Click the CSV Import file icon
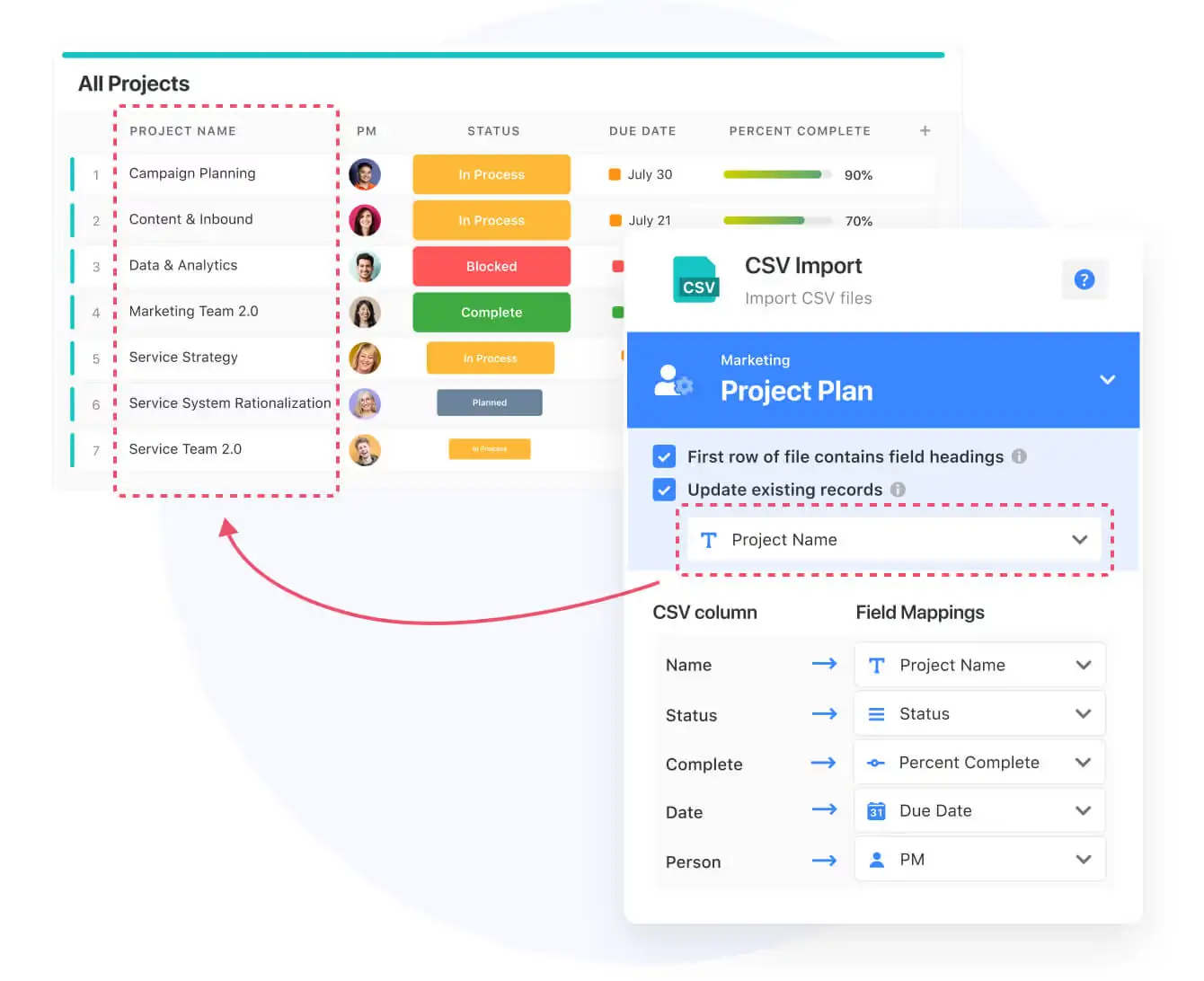 pos(696,280)
